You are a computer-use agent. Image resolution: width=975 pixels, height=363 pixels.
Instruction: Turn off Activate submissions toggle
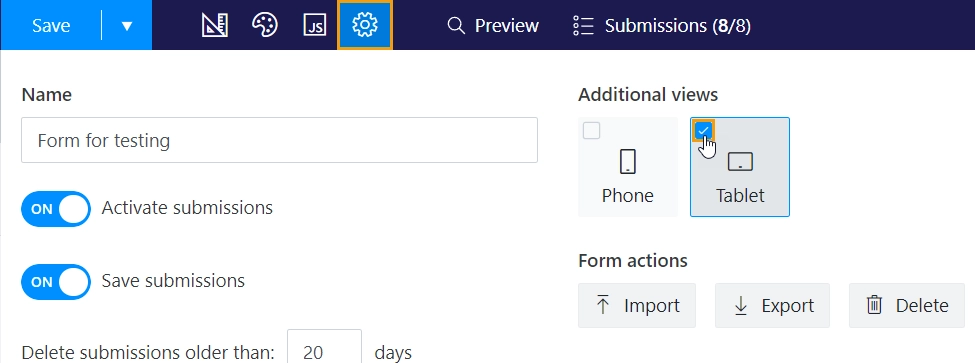click(x=56, y=208)
